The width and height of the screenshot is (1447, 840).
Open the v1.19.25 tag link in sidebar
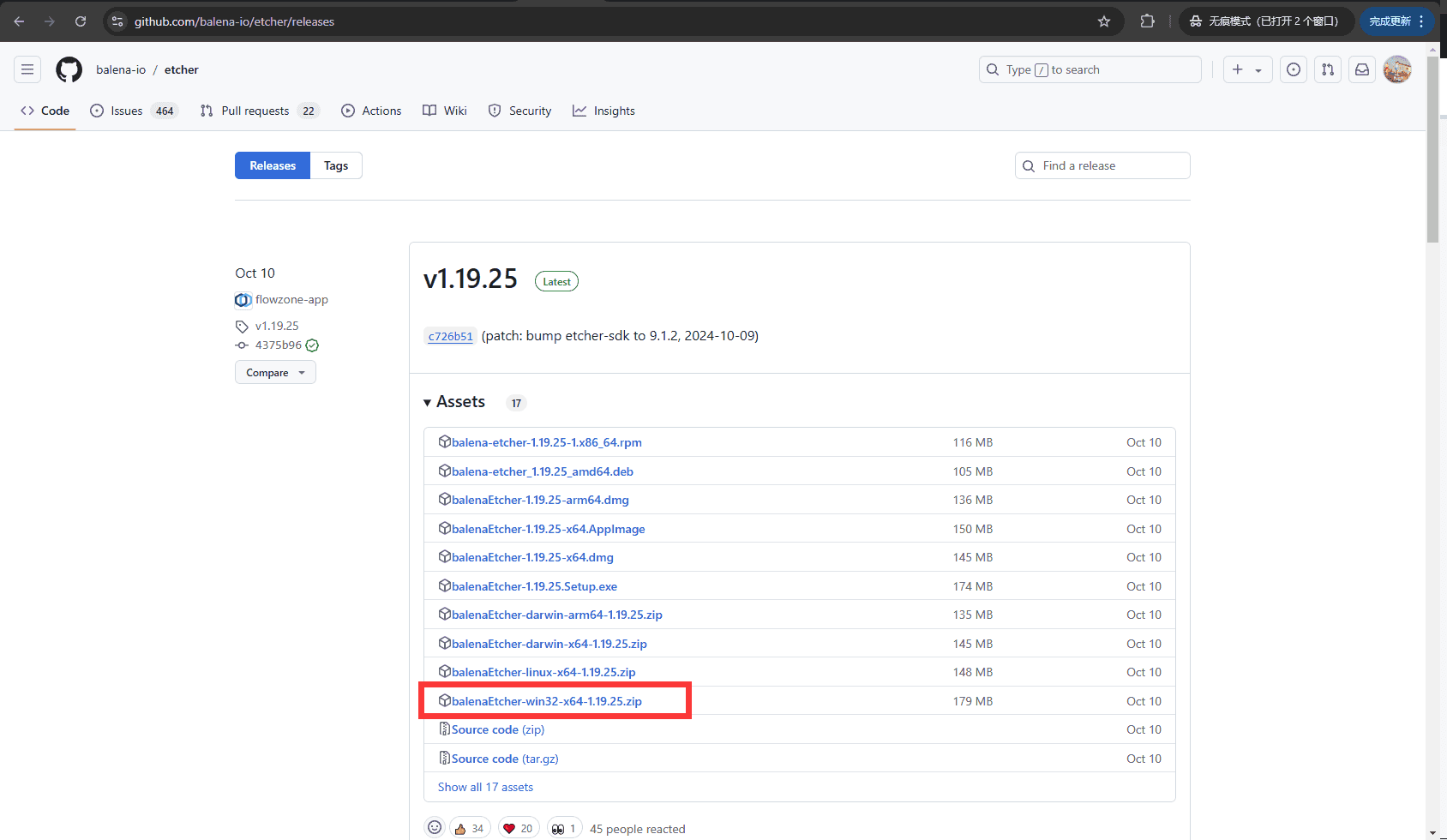click(x=277, y=326)
